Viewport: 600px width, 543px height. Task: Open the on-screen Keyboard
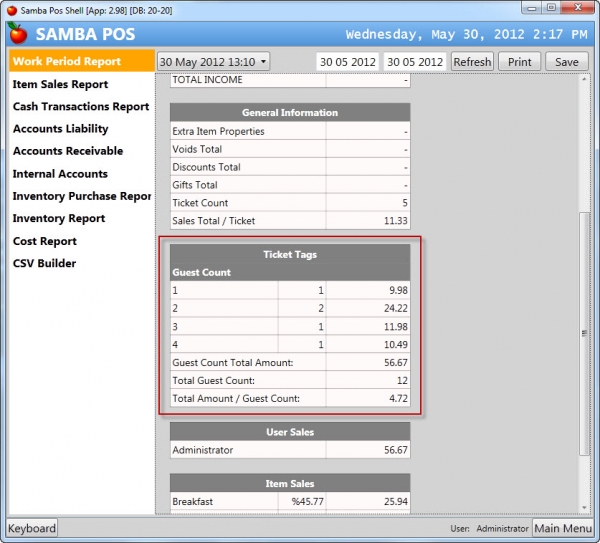32,528
